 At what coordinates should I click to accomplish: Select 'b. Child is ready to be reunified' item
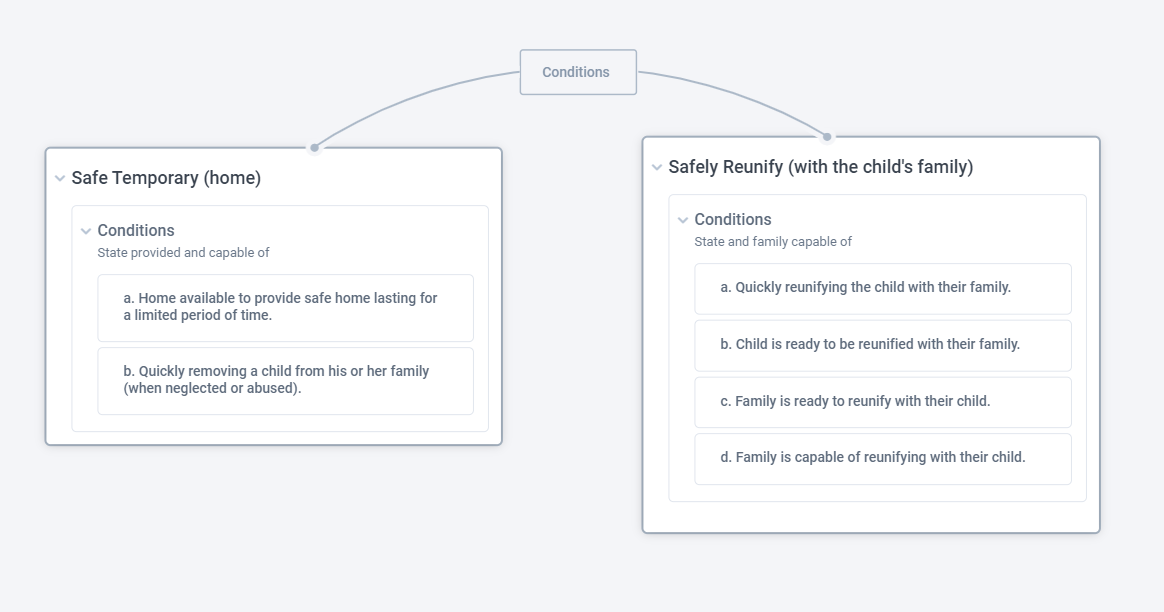(x=883, y=345)
